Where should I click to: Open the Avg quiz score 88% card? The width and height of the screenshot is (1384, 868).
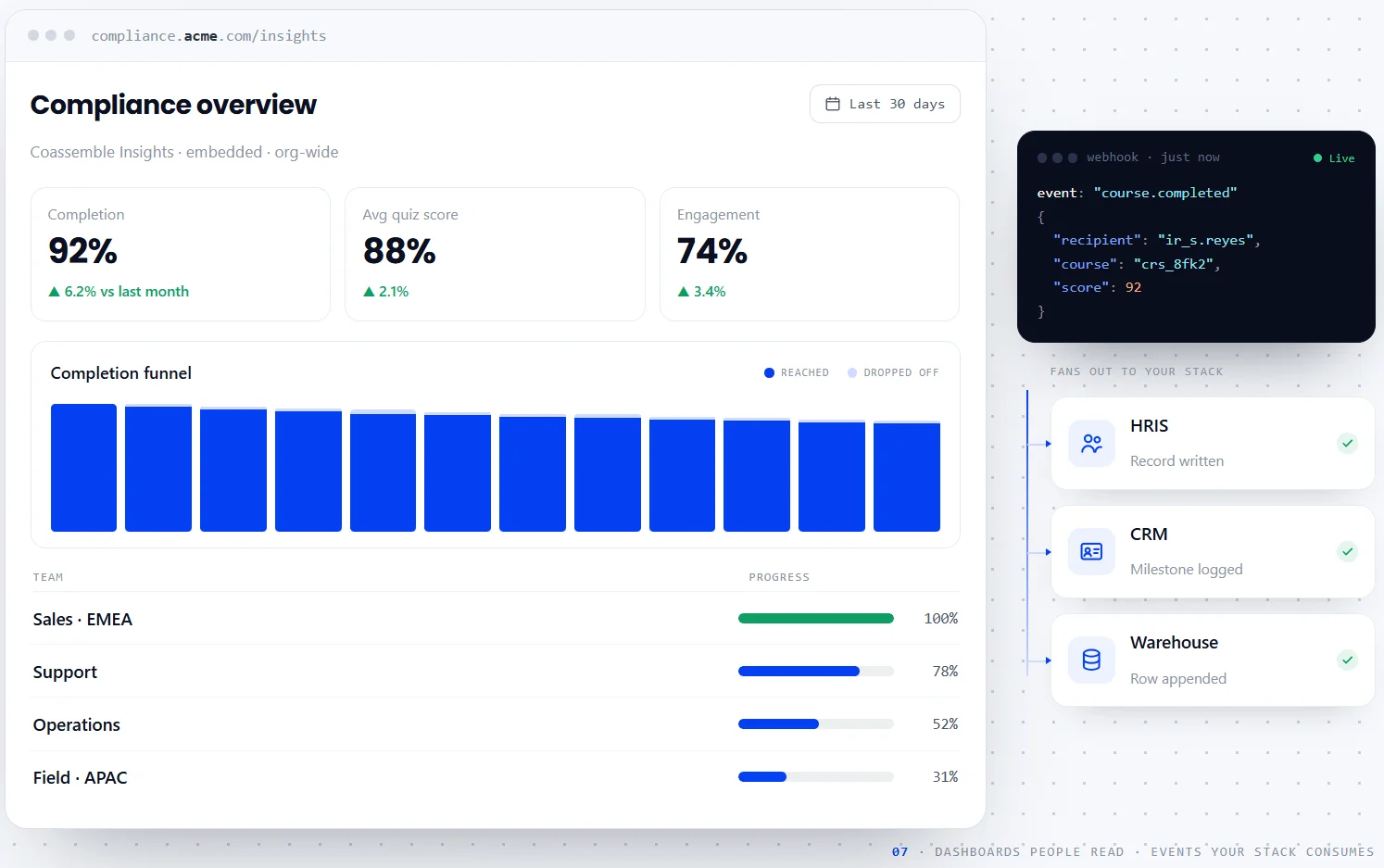tap(495, 254)
